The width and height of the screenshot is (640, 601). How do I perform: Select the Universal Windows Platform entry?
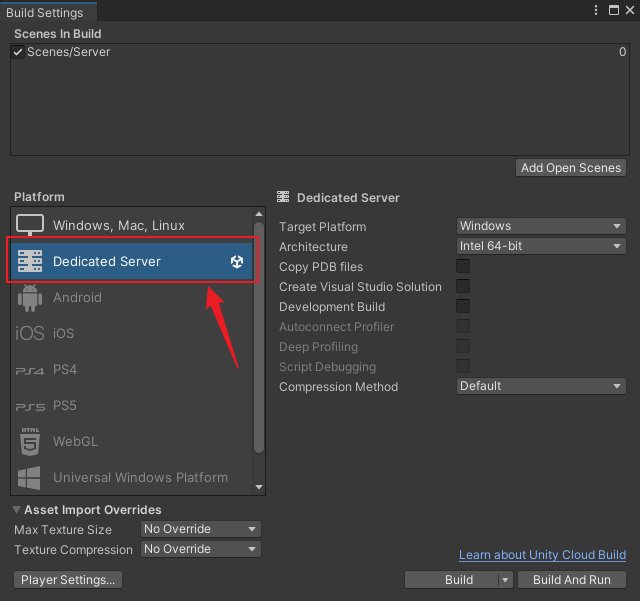coord(132,477)
